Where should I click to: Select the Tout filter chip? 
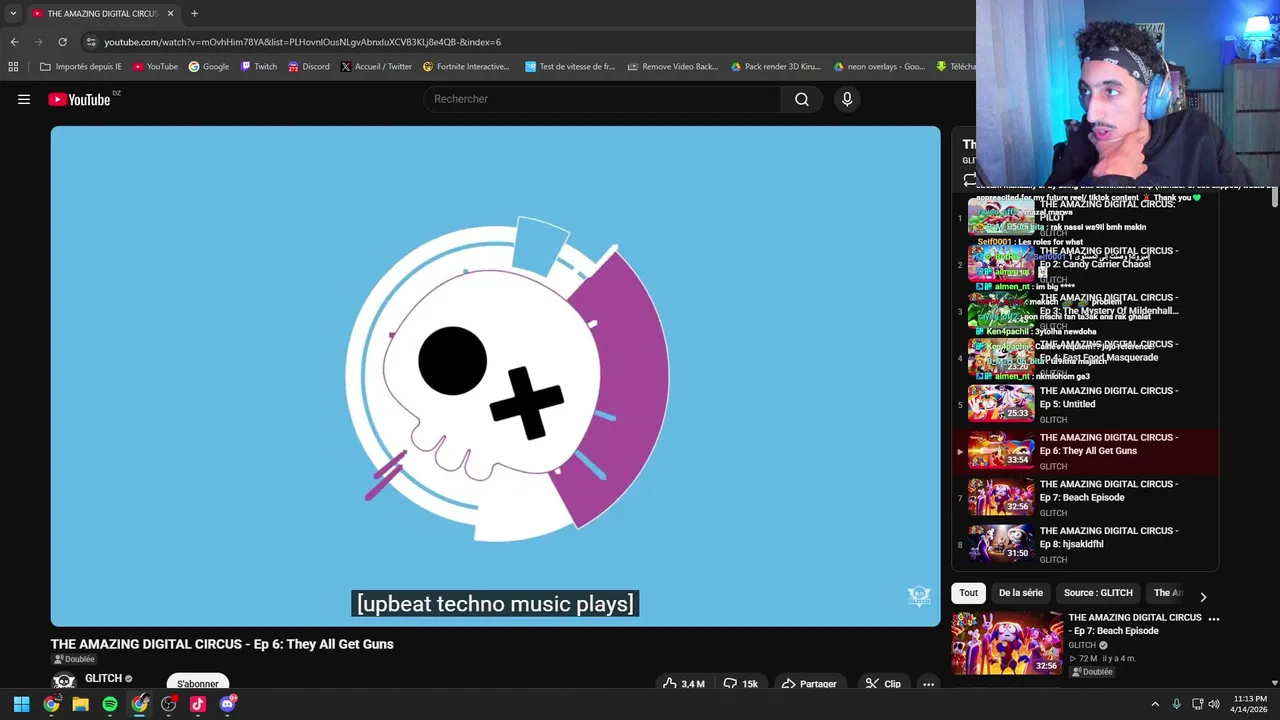(x=968, y=593)
